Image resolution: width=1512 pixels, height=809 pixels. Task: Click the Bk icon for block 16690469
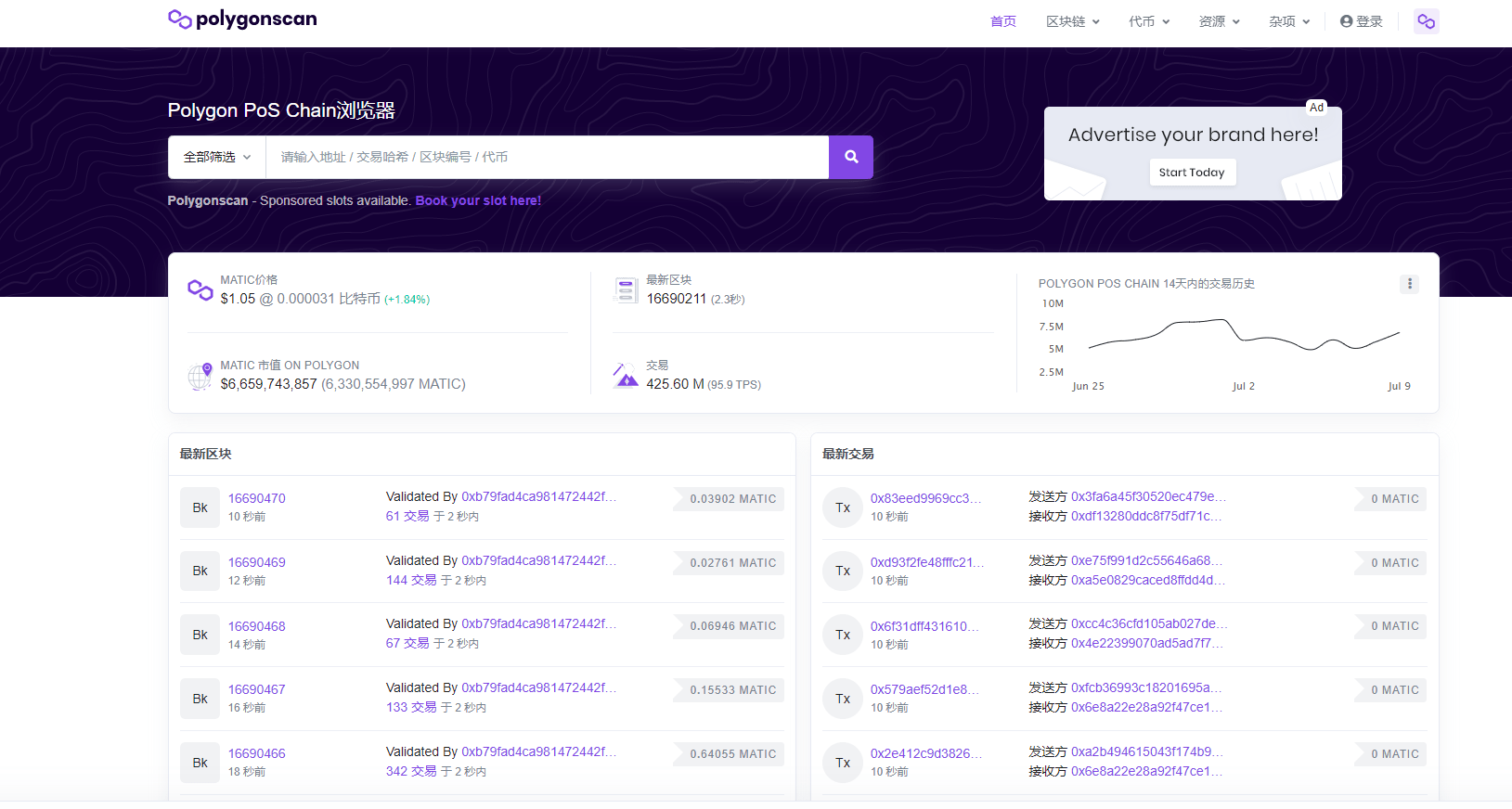pos(200,571)
